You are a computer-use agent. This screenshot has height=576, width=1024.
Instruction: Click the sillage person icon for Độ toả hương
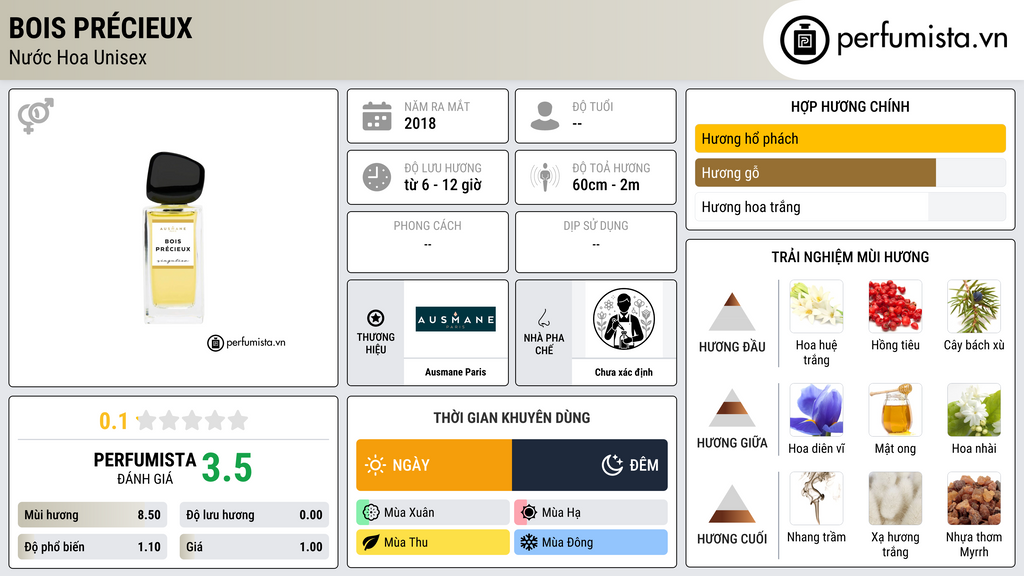coord(545,177)
